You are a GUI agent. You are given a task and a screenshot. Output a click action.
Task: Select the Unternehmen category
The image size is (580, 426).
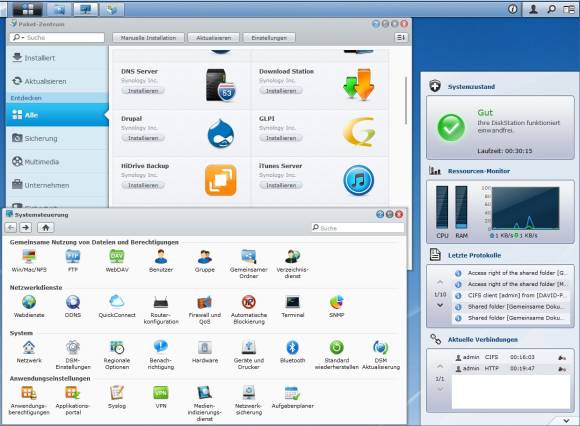pyautogui.click(x=57, y=185)
